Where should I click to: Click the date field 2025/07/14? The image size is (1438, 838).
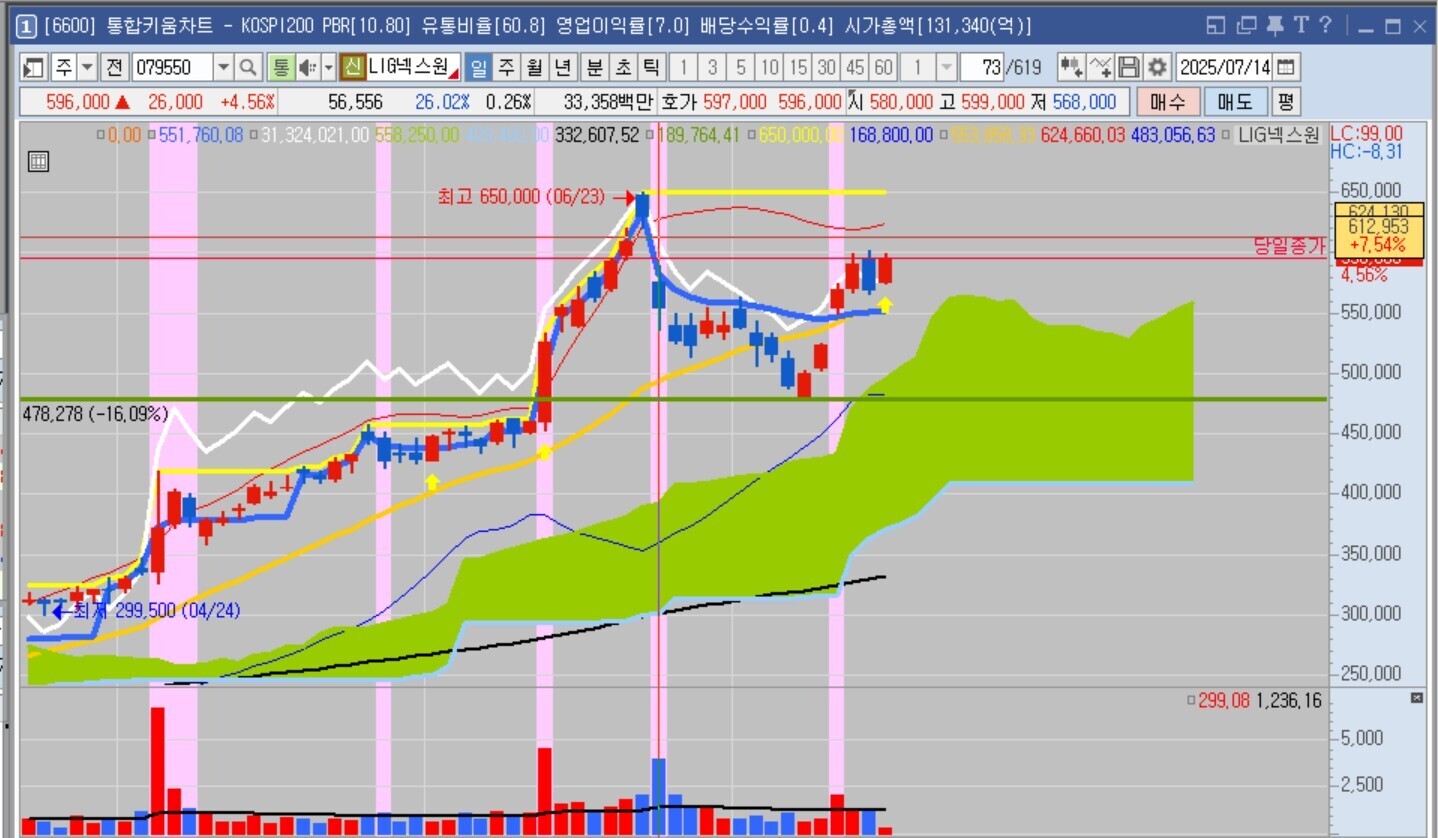[1225, 68]
